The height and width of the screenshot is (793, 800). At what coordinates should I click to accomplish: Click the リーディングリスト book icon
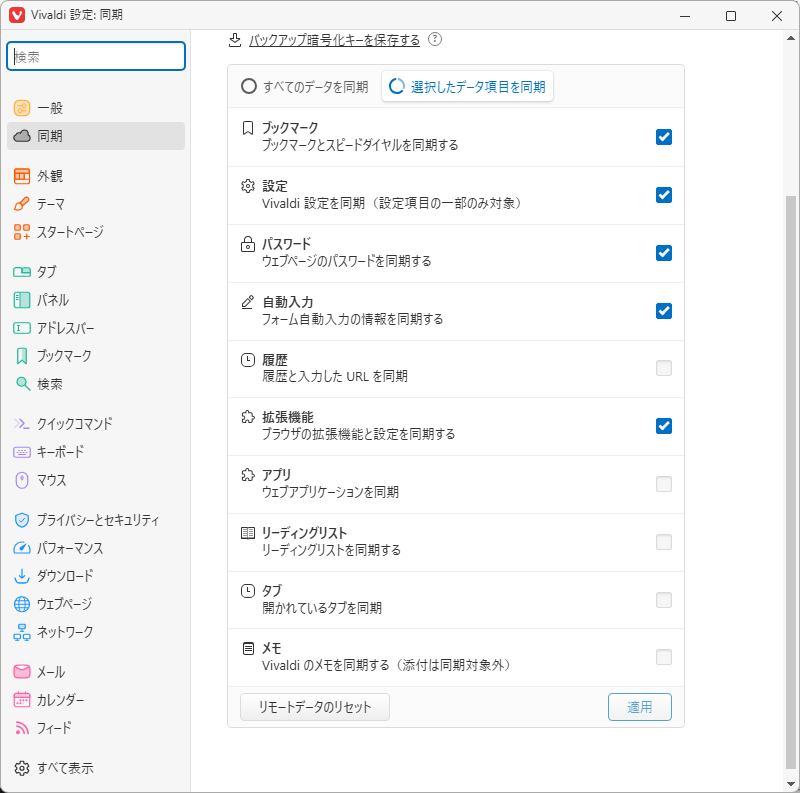click(x=247, y=533)
